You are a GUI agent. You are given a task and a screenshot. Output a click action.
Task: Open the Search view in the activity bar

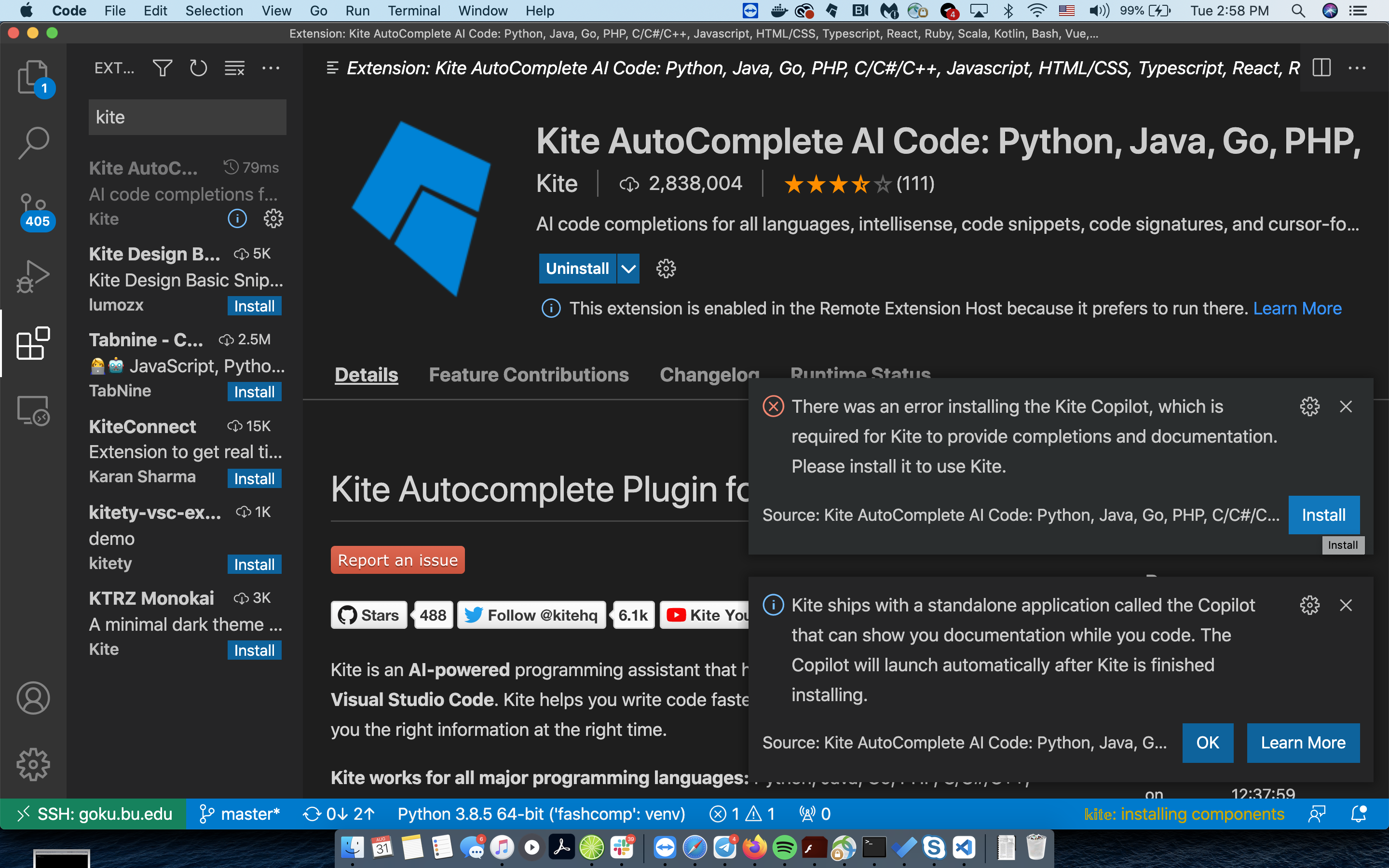point(33,141)
